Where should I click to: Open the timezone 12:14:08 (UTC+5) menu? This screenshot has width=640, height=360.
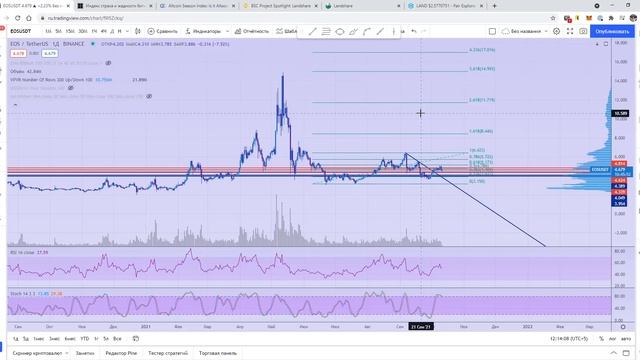click(x=569, y=338)
